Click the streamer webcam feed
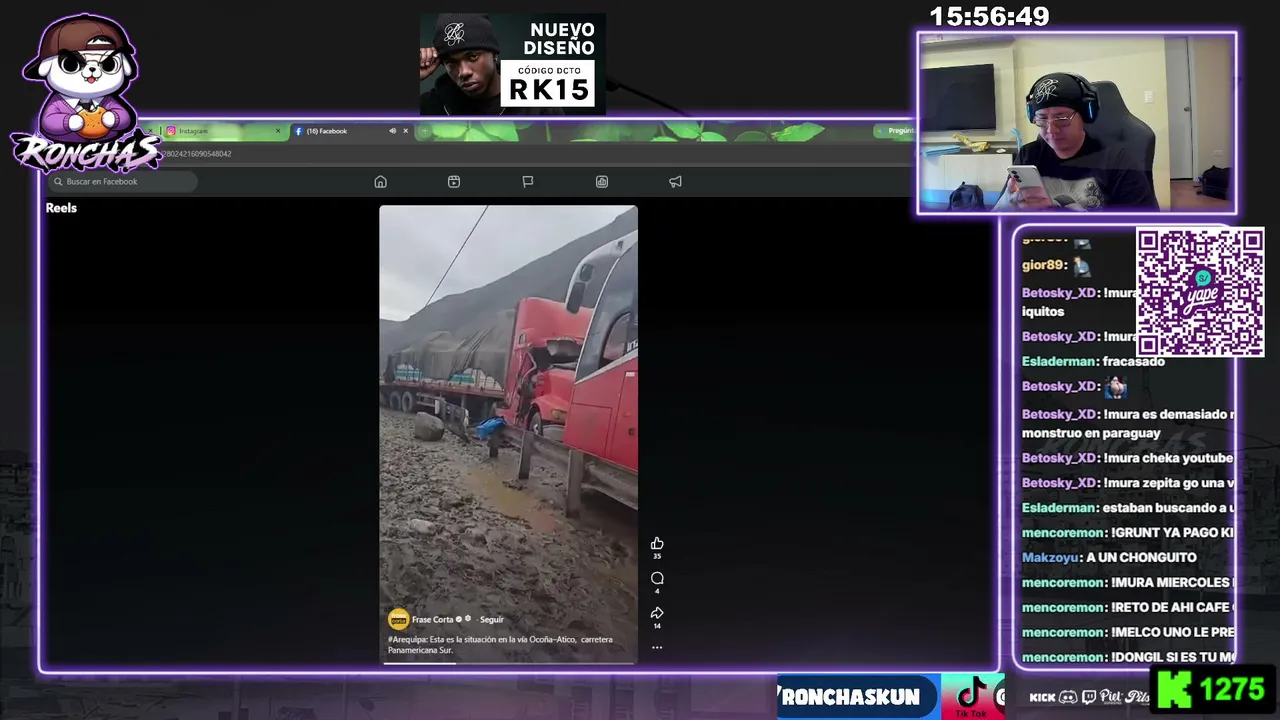Screen dimensions: 1280x720 [x=1077, y=123]
